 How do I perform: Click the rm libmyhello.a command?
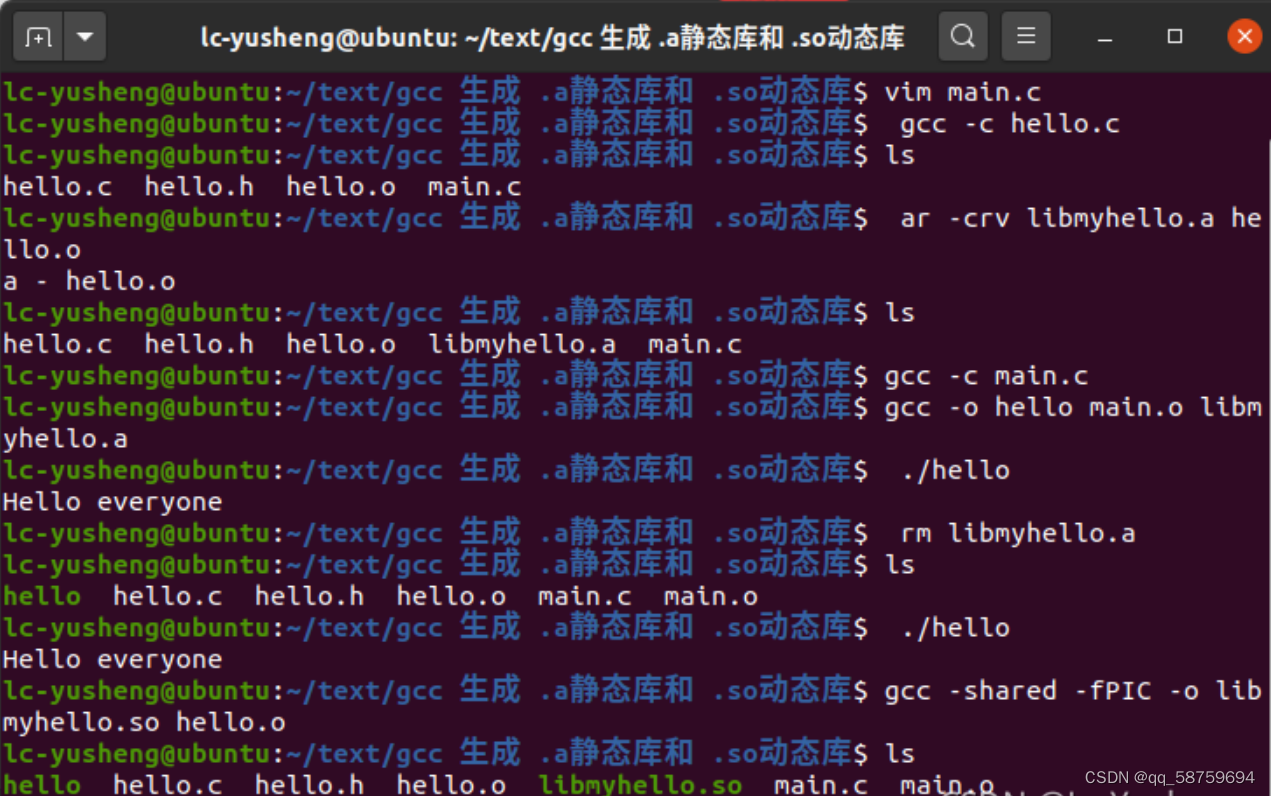tap(1020, 533)
